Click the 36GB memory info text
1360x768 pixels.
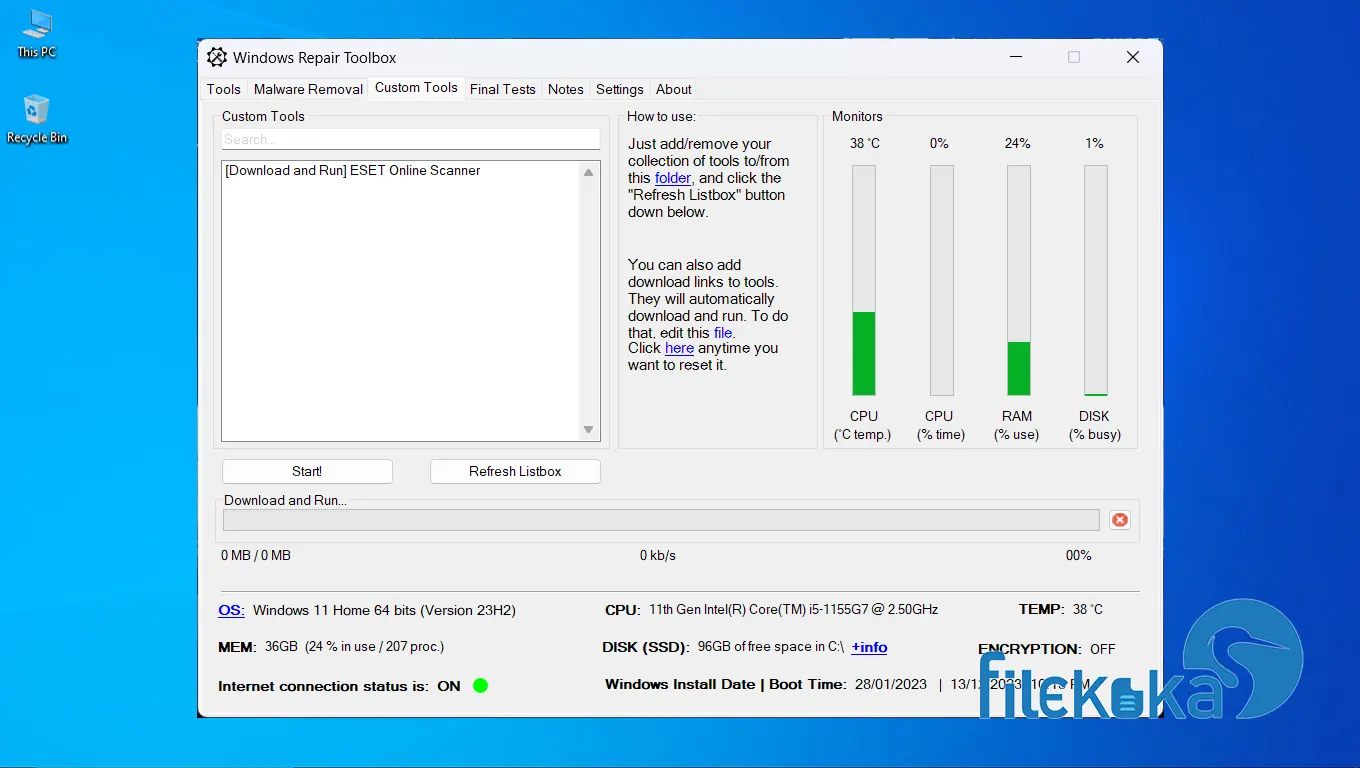pyautogui.click(x=355, y=647)
